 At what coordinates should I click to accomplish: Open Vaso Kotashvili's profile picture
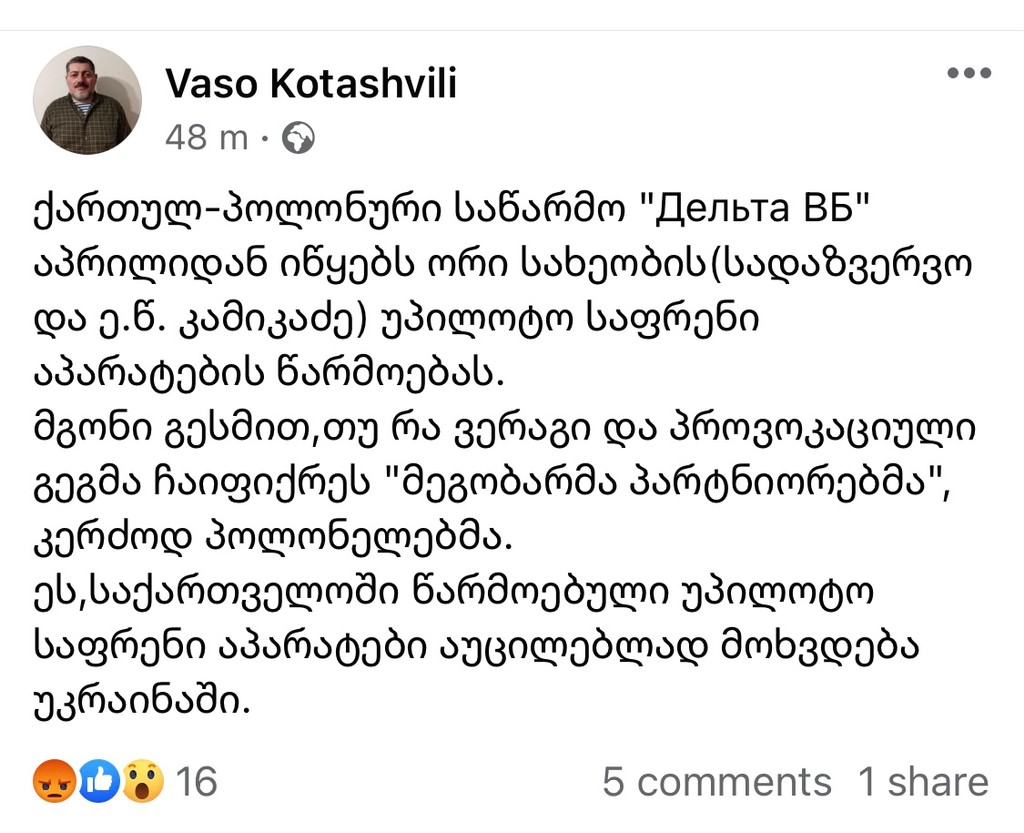[x=87, y=100]
